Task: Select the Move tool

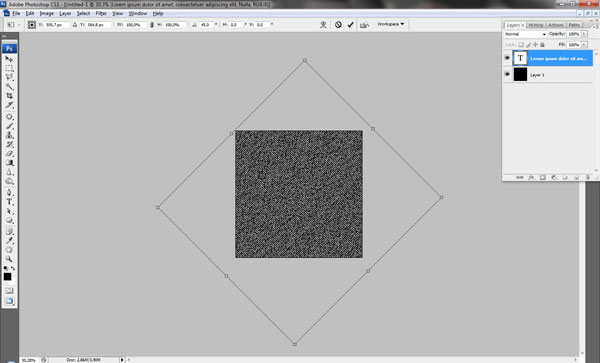Action: tap(9, 59)
